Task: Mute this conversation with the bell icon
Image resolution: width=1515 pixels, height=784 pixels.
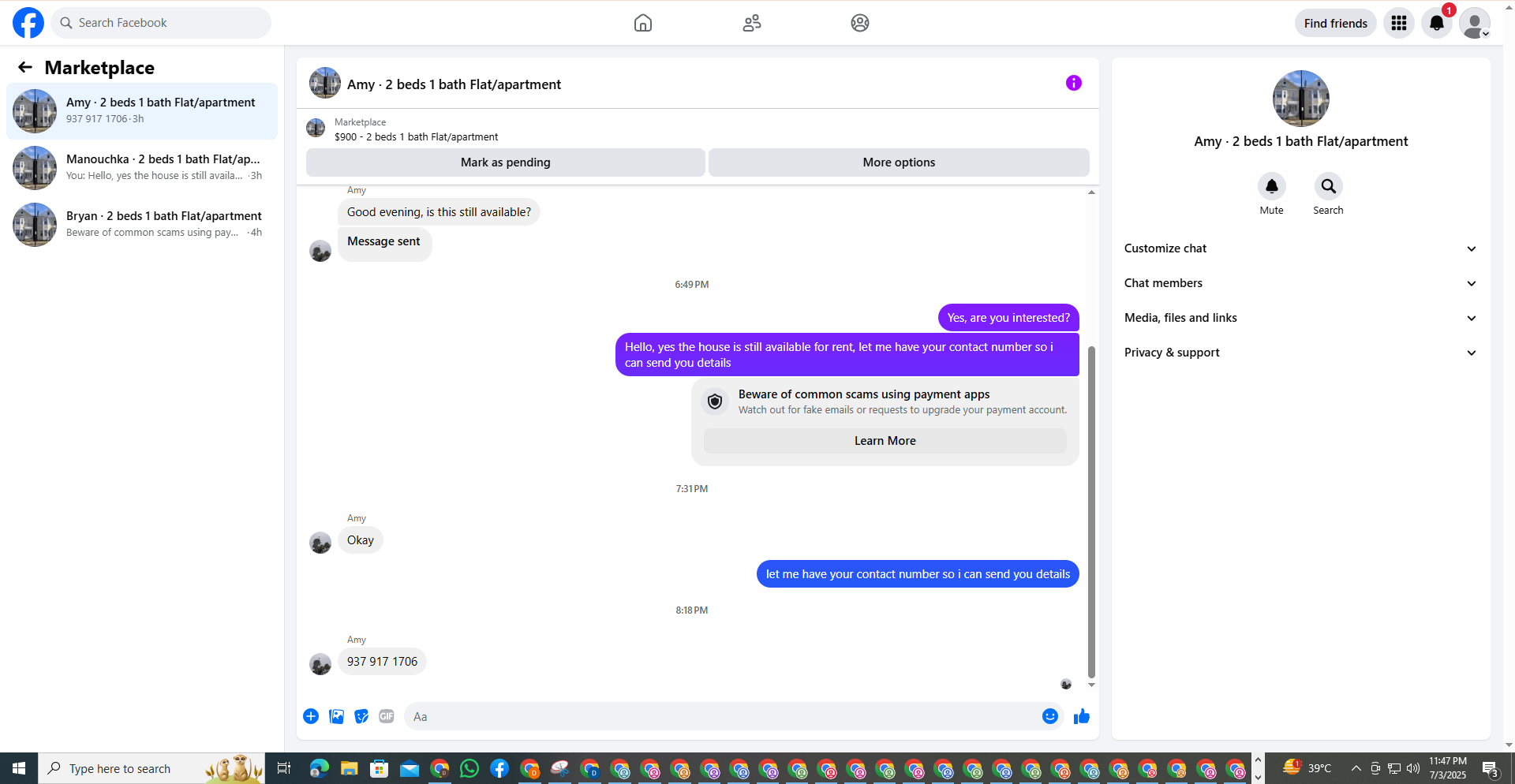Action: click(1272, 186)
